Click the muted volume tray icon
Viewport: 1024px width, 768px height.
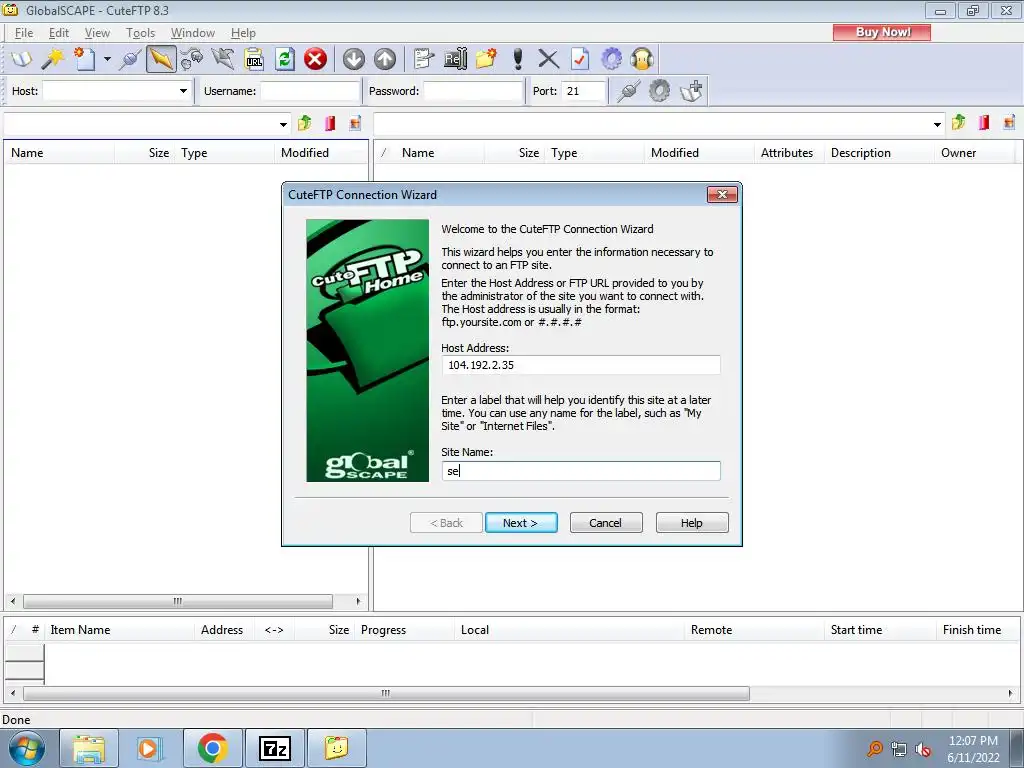[923, 749]
